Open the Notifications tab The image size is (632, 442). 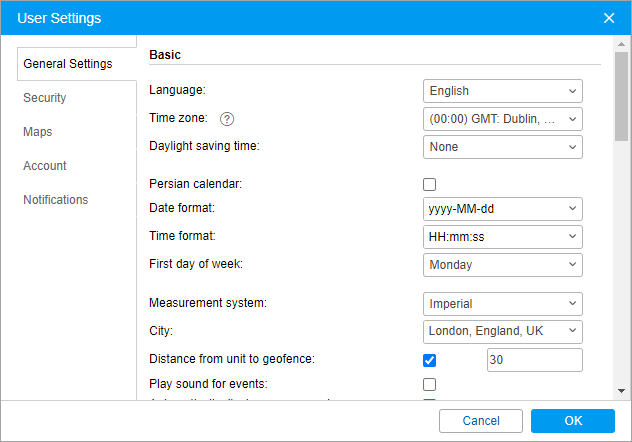coord(55,200)
